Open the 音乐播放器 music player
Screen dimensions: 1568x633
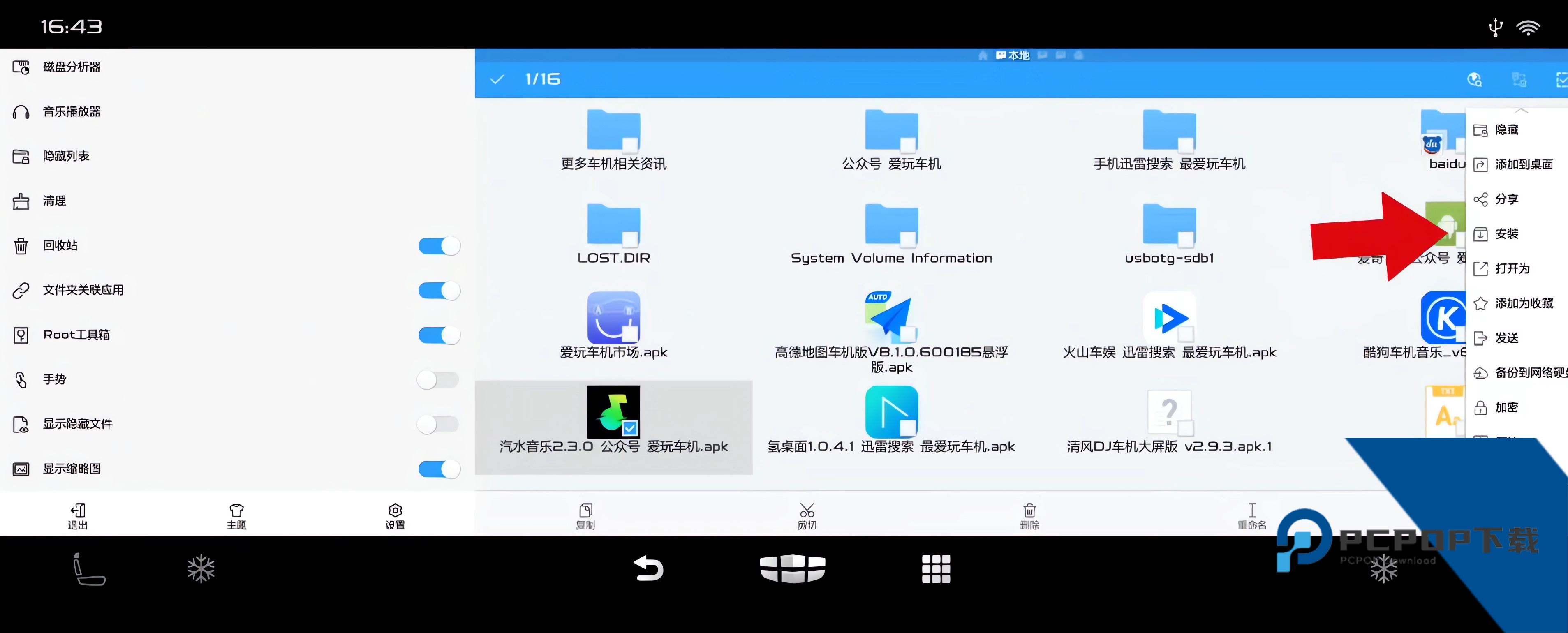tap(72, 111)
